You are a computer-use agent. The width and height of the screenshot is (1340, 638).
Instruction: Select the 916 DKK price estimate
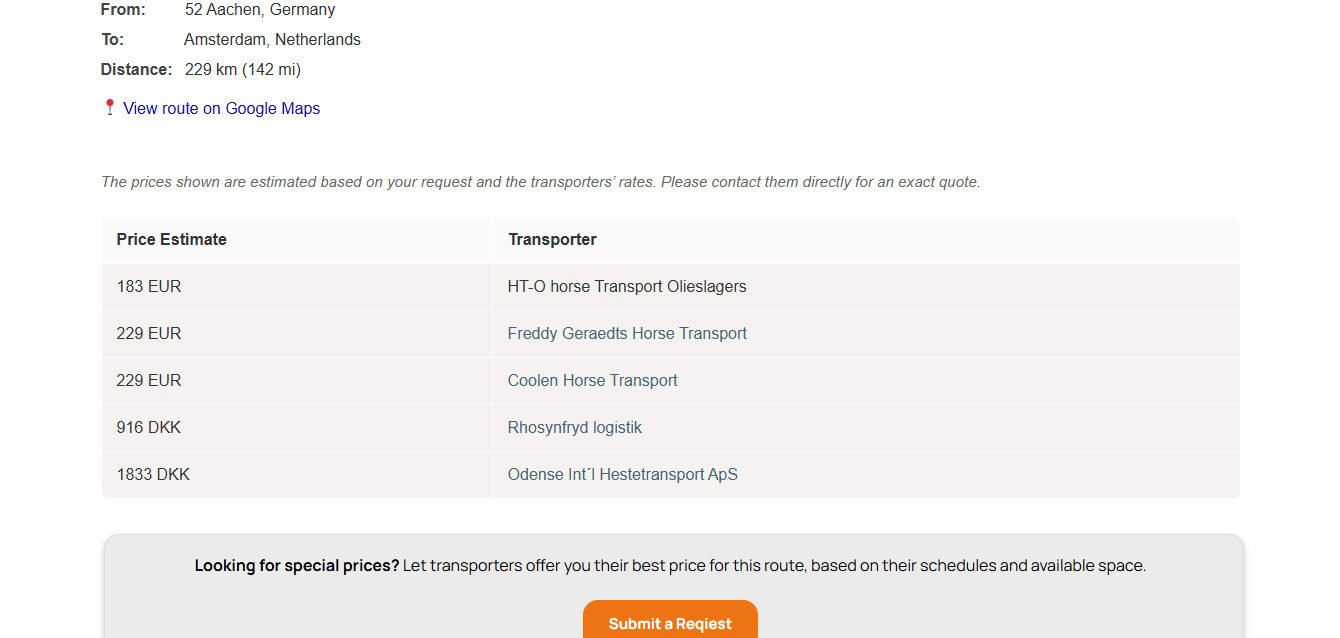[148, 427]
